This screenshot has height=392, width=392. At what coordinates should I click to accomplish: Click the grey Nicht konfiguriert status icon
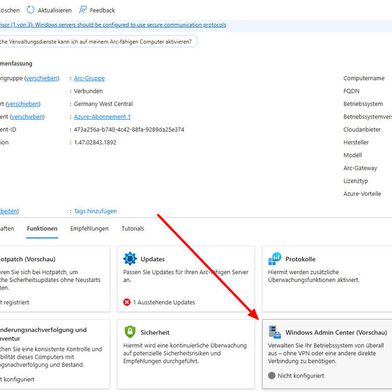click(x=272, y=376)
